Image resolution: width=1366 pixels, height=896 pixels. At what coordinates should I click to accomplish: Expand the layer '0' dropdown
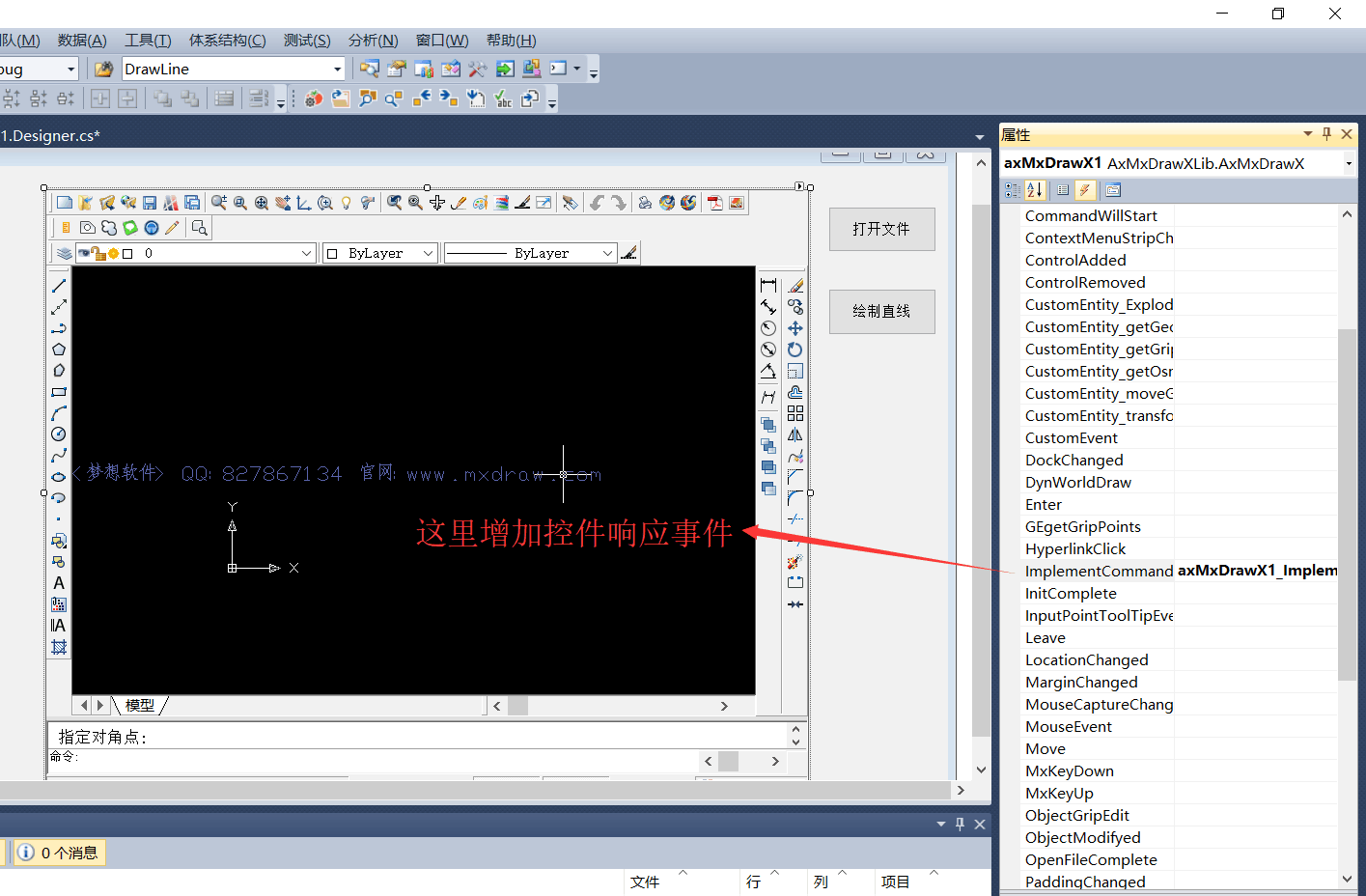pos(307,253)
